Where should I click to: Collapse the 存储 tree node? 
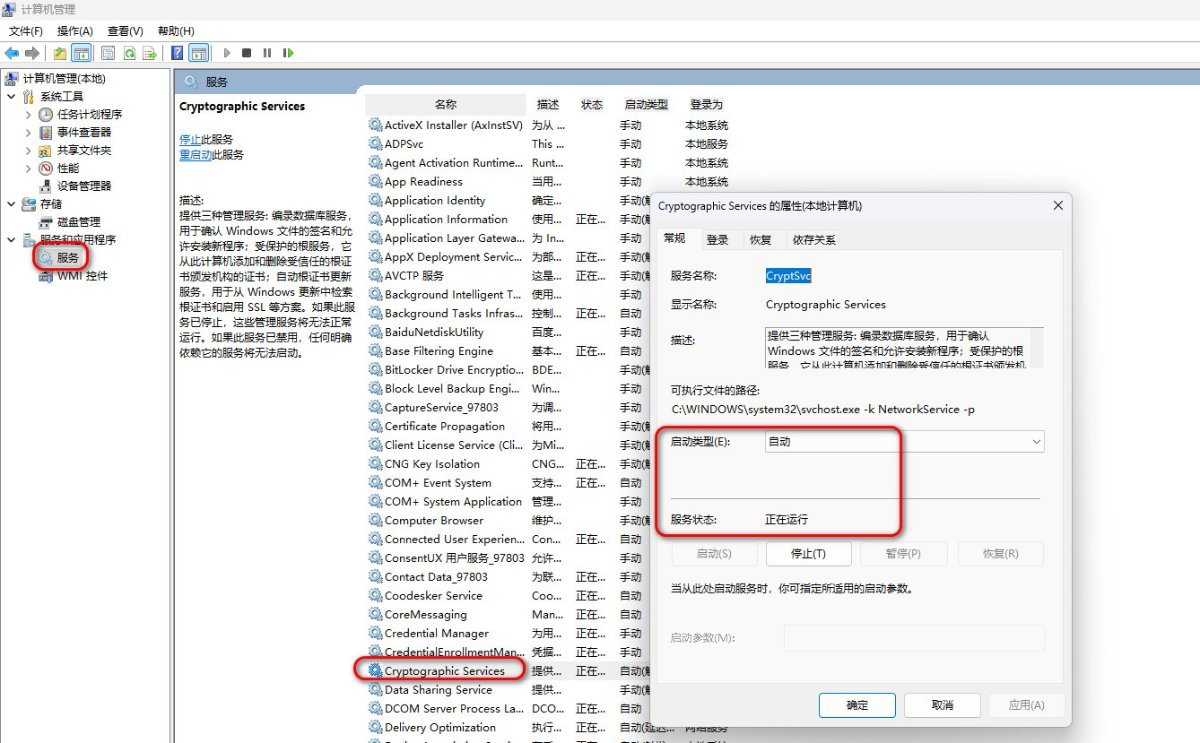click(x=11, y=204)
